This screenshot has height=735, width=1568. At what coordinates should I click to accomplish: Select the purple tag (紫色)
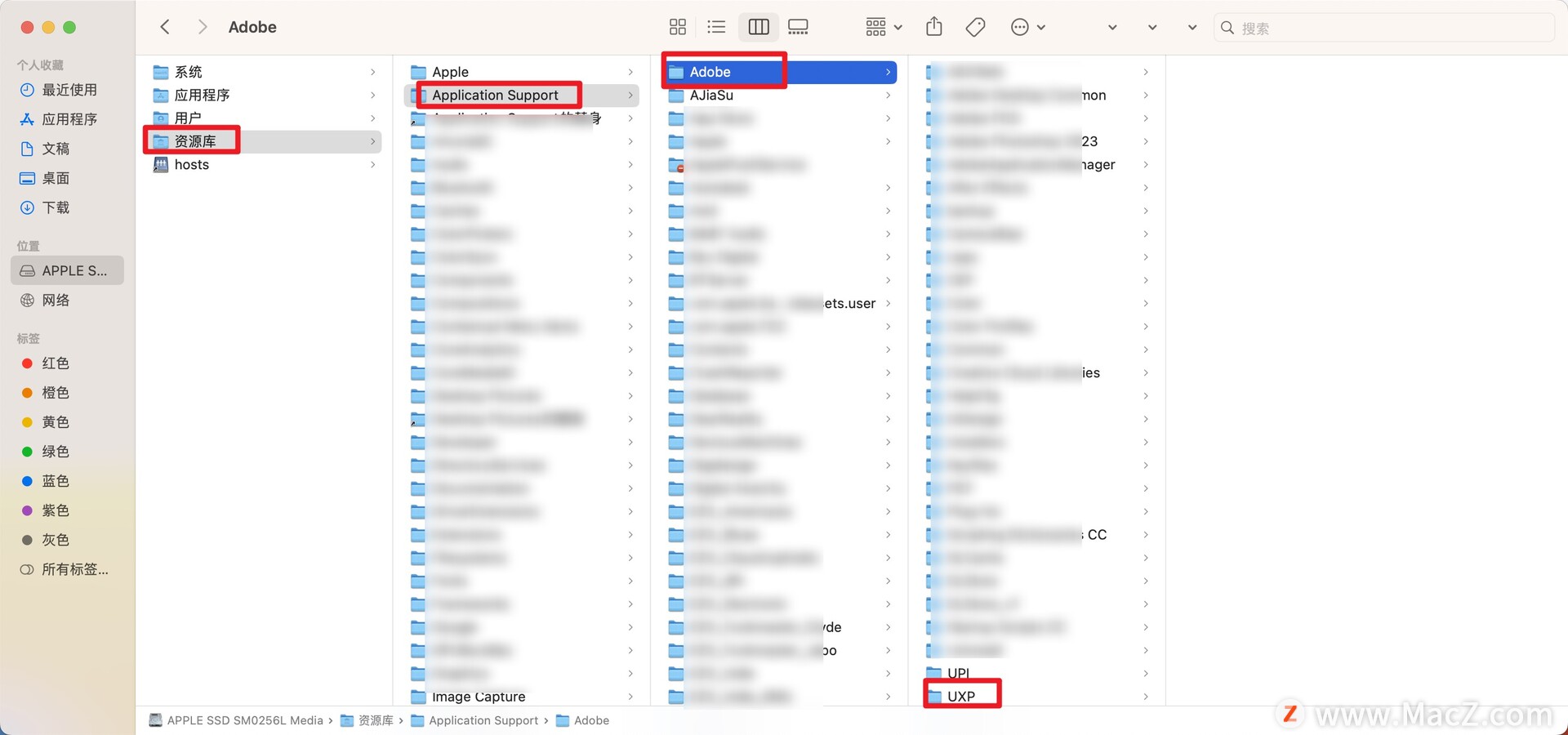pyautogui.click(x=69, y=510)
